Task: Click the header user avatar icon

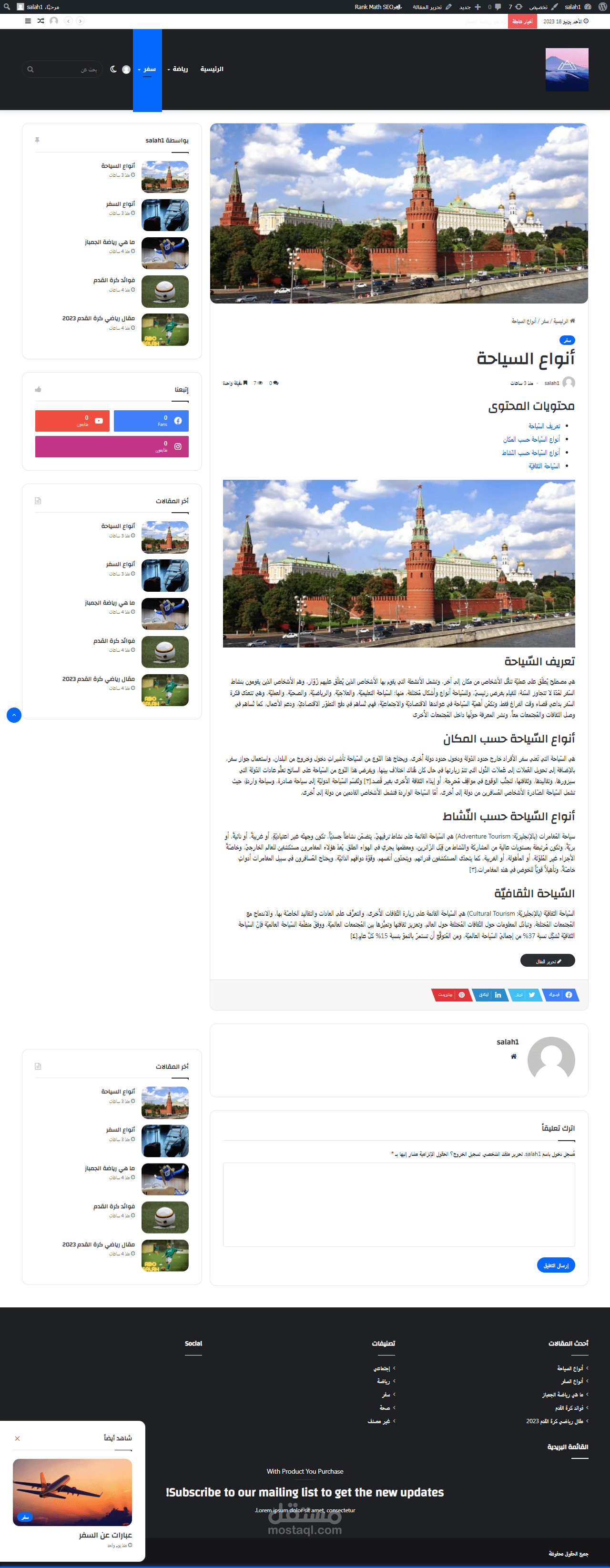Action: tap(126, 70)
